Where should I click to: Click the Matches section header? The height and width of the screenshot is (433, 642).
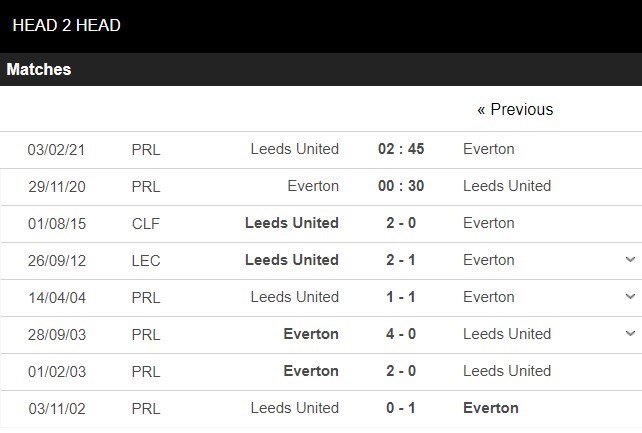(39, 70)
